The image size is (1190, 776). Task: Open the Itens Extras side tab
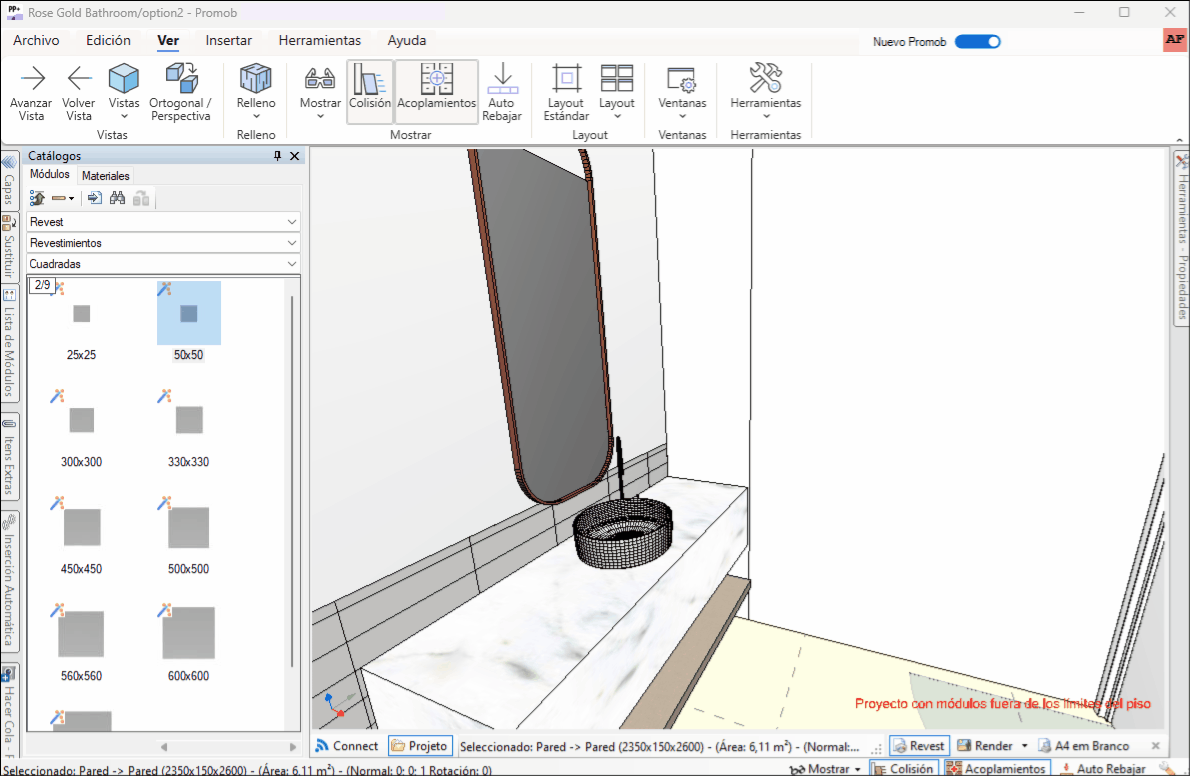[x=9, y=458]
